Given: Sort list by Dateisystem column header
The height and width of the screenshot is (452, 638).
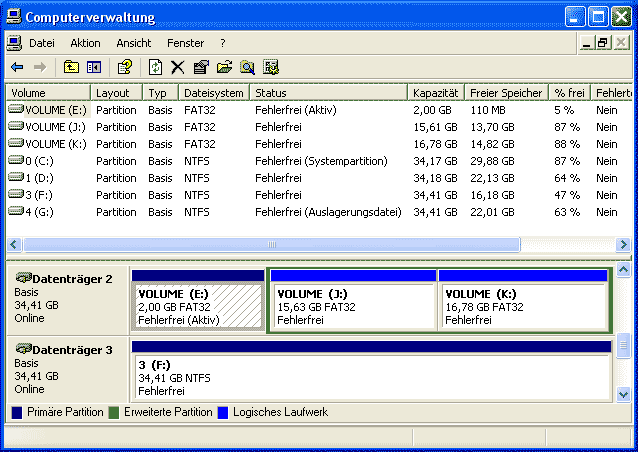Looking at the screenshot, I should pos(213,93).
